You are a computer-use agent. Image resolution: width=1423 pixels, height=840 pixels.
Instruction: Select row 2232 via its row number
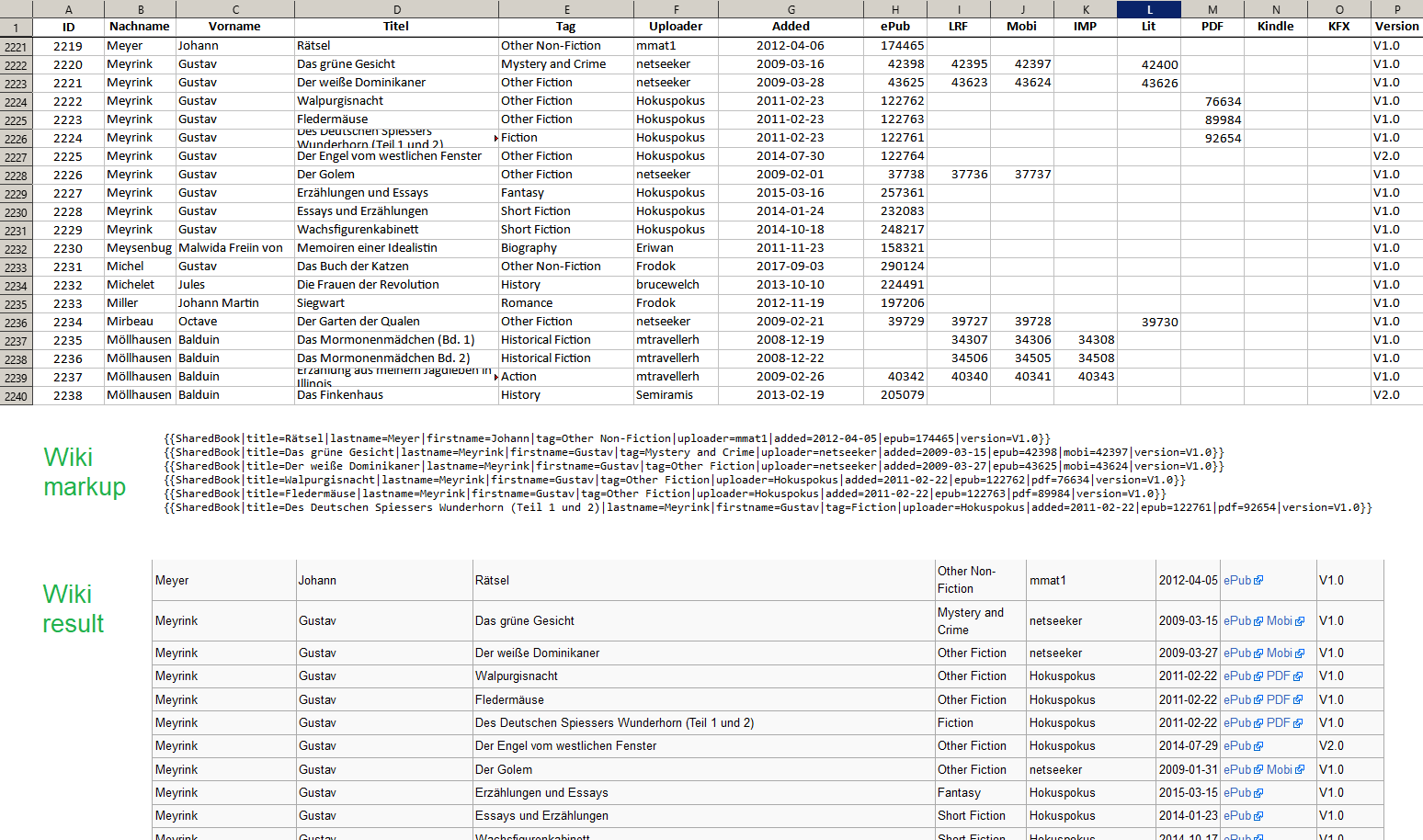16,249
